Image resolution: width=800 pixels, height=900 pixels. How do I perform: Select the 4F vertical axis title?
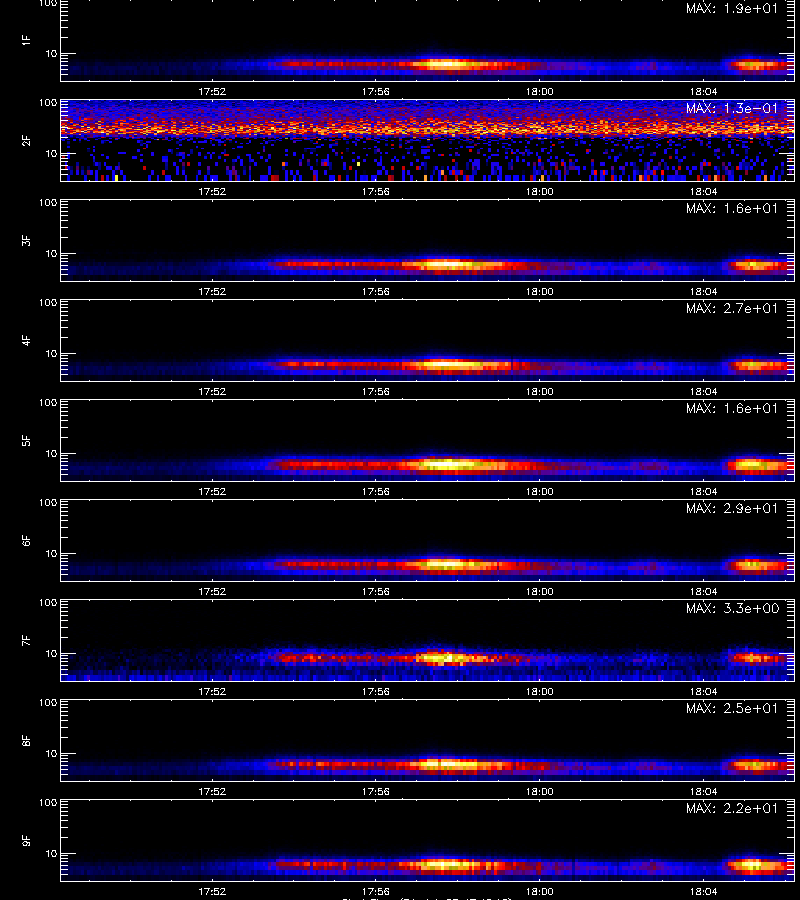click(x=26, y=340)
